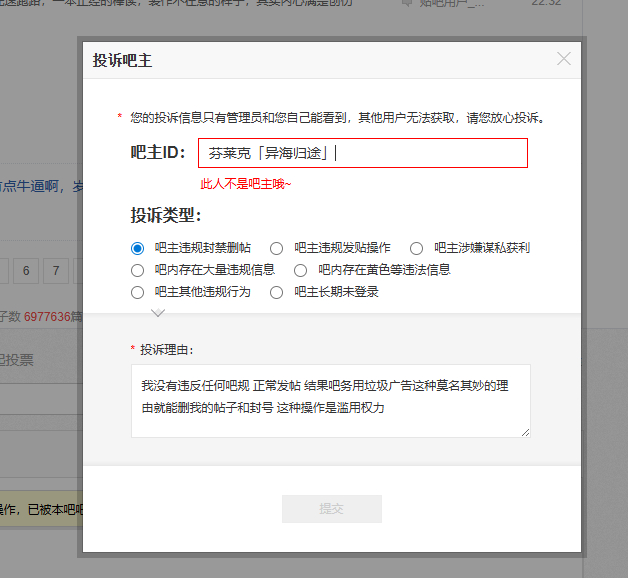Close the 投诉吧主 dialog with the X icon
The image size is (628, 578).
tap(564, 59)
